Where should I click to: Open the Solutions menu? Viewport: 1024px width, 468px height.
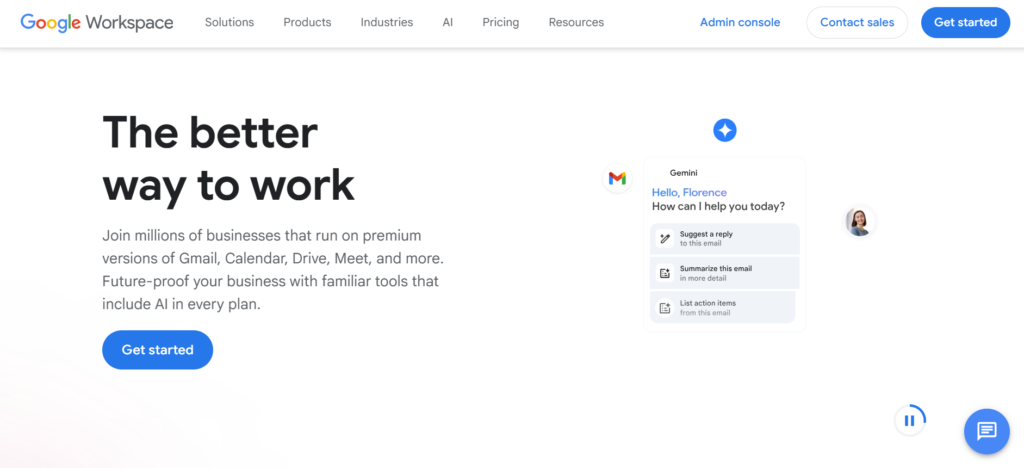(x=229, y=22)
